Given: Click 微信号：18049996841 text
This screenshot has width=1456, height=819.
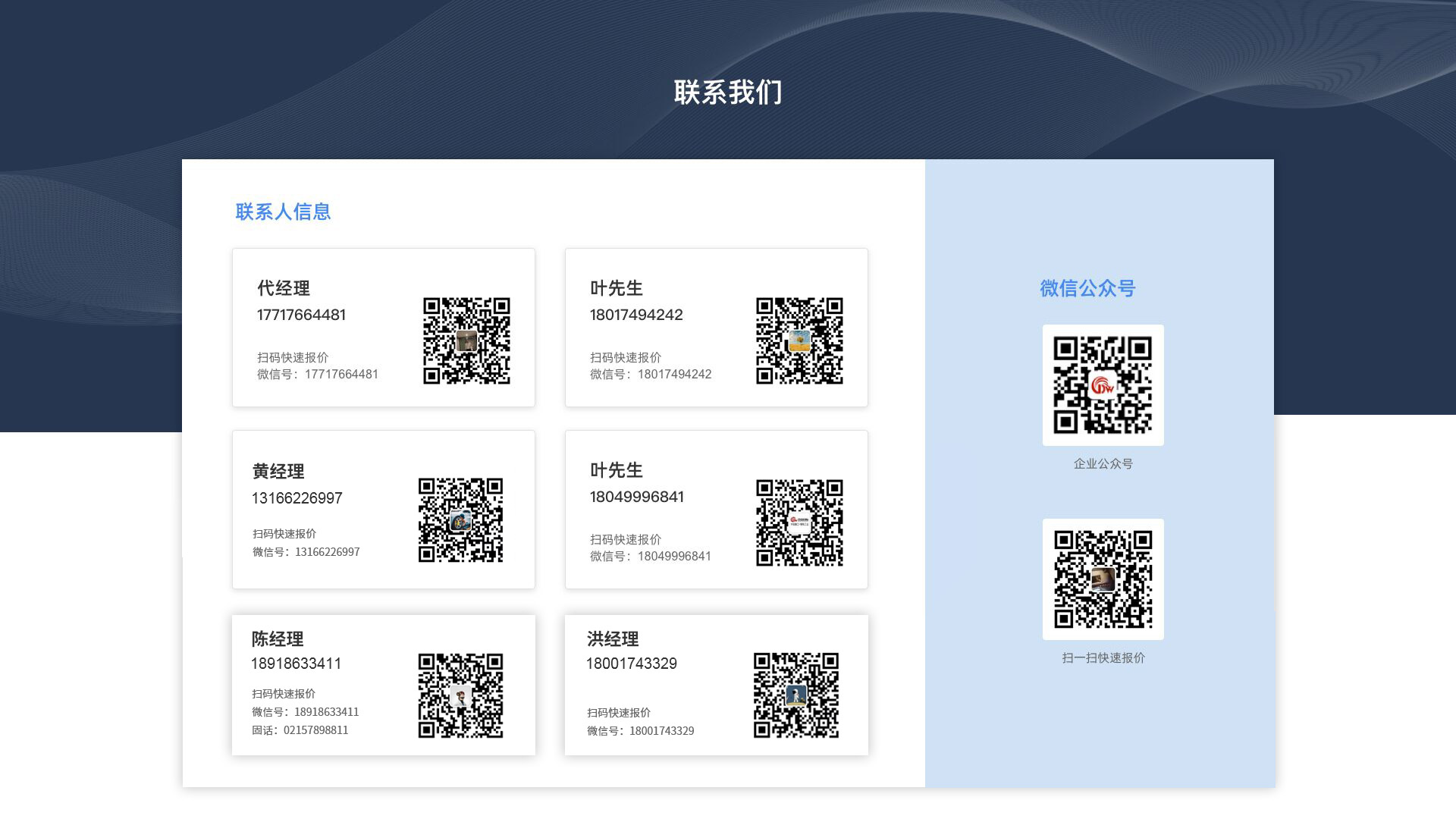Looking at the screenshot, I should (651, 556).
